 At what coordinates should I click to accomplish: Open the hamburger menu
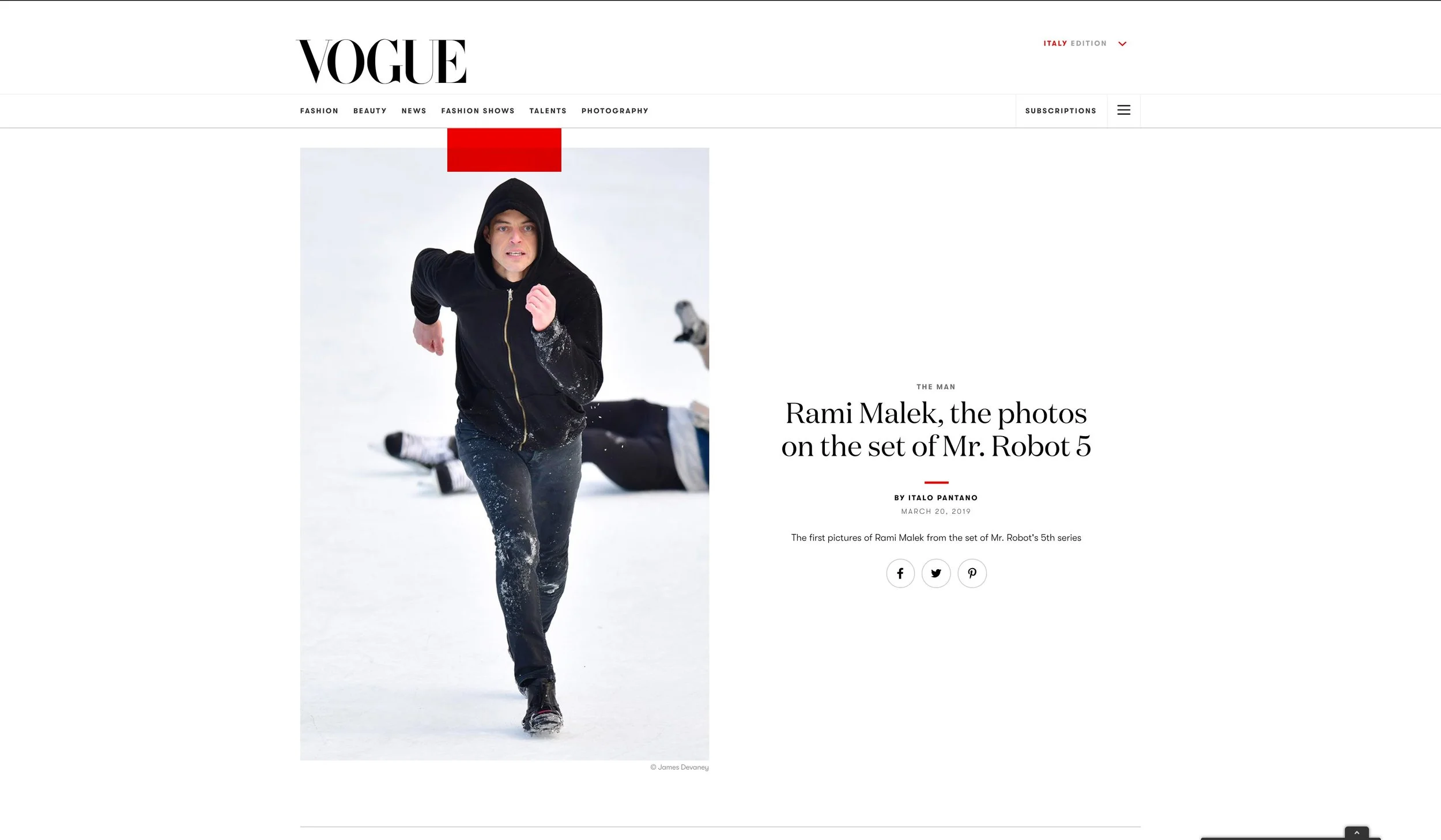coord(1123,111)
